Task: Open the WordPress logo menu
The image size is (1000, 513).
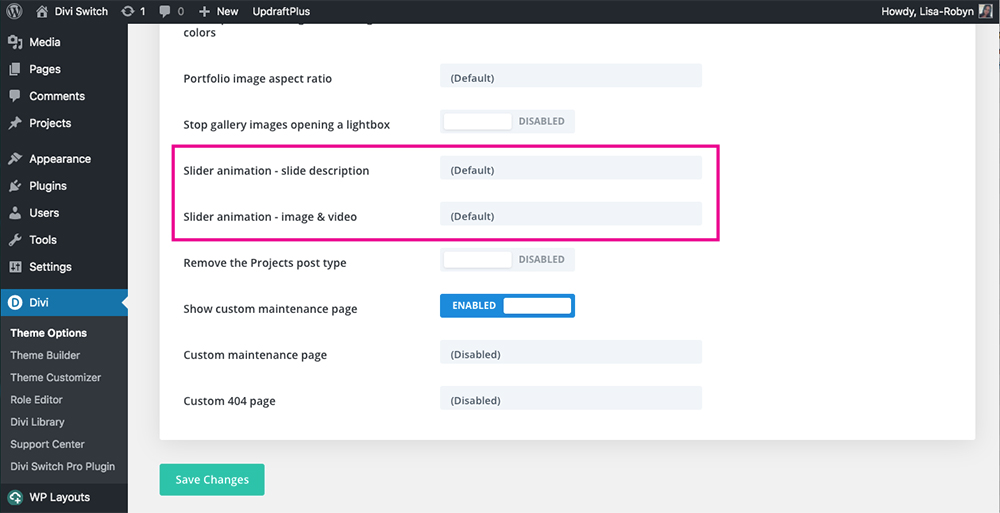Action: [x=15, y=11]
